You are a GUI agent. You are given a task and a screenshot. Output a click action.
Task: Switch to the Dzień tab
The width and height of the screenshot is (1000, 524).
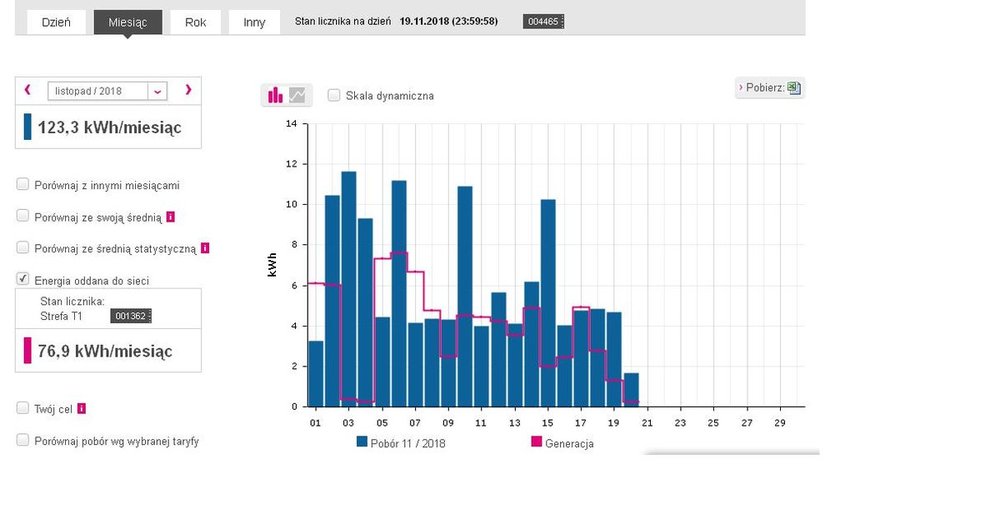coord(55,22)
